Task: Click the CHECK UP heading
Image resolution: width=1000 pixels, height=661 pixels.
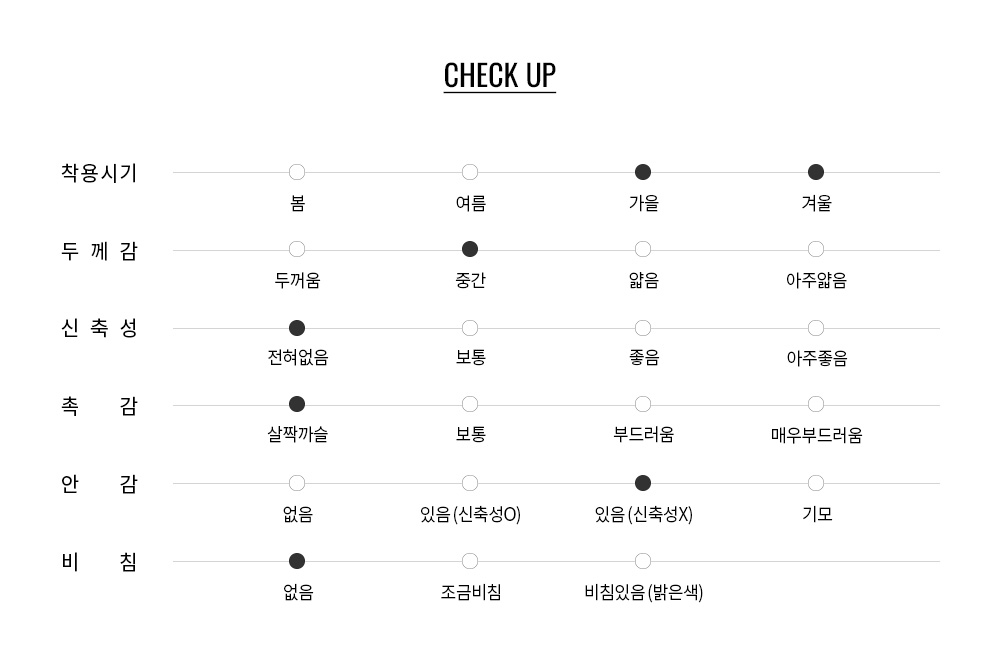Action: [499, 76]
